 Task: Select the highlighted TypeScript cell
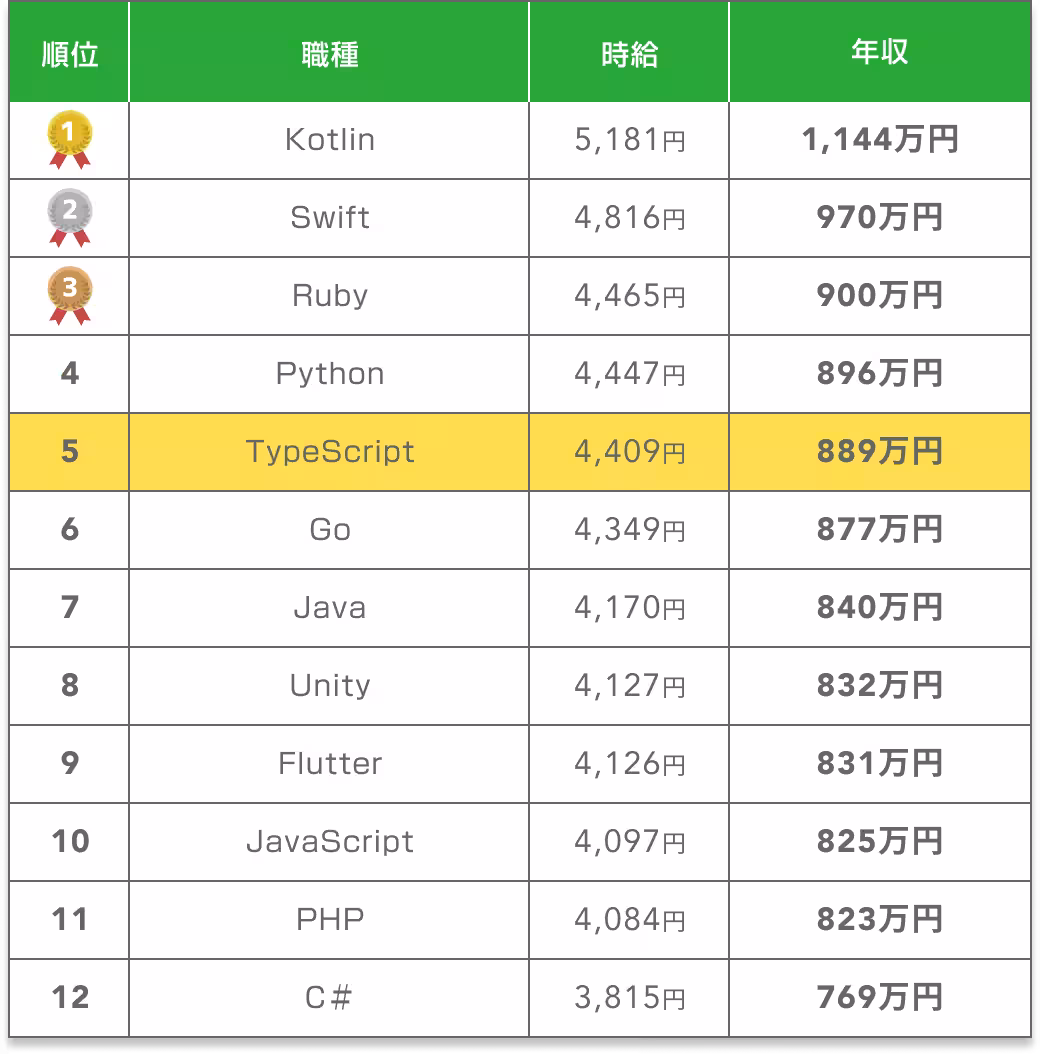coord(329,452)
